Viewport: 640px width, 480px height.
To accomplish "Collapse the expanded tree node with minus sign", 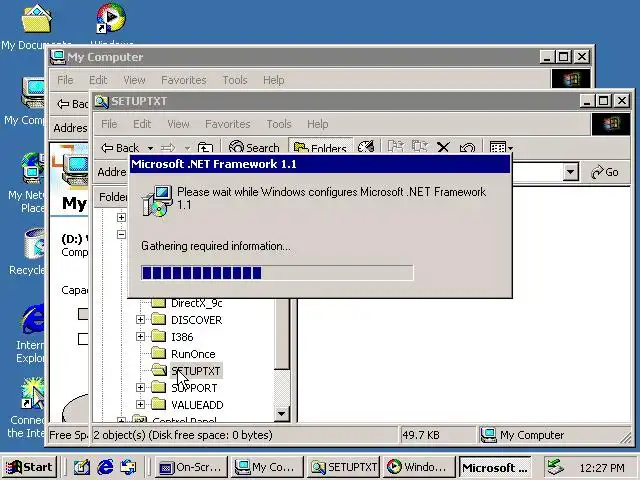I will point(121,234).
